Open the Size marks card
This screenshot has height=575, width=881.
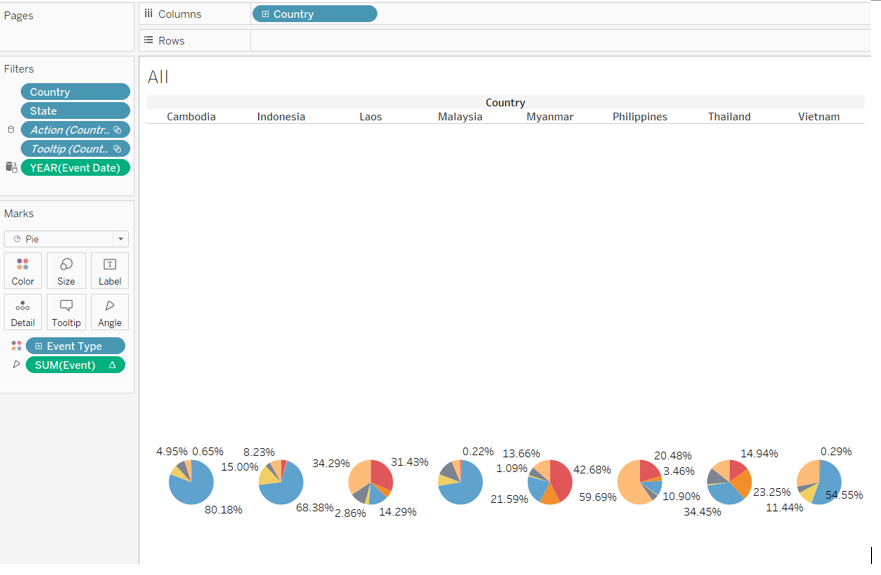[66, 271]
